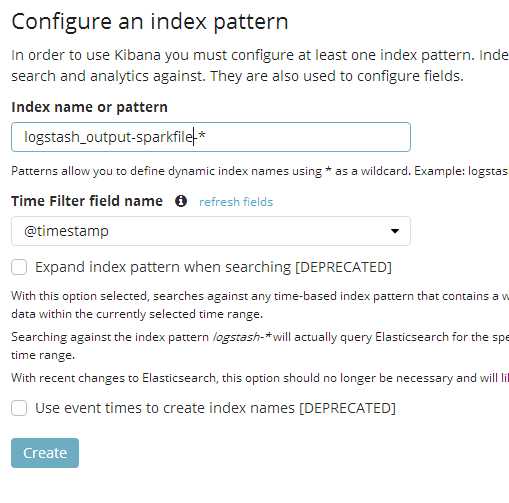Click the 'Time Filter field name' label
Viewport: 509px width, 503px height.
87,201
